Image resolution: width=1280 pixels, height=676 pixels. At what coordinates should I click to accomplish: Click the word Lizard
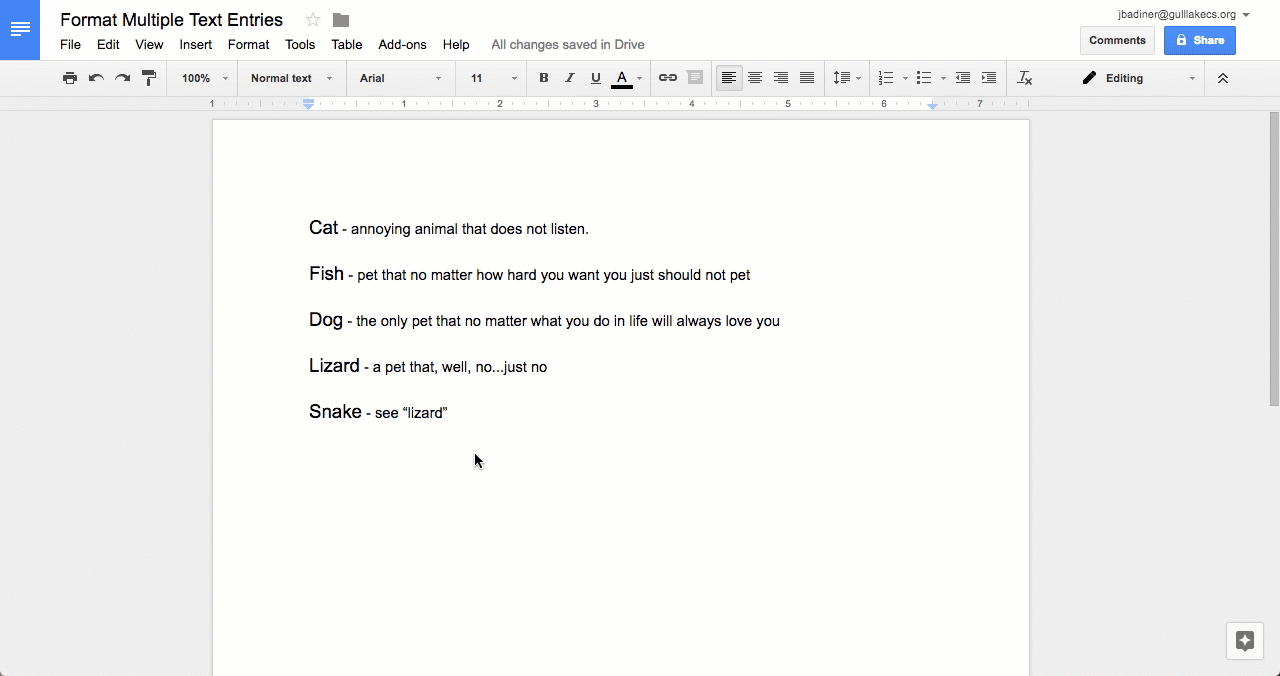pyautogui.click(x=334, y=366)
